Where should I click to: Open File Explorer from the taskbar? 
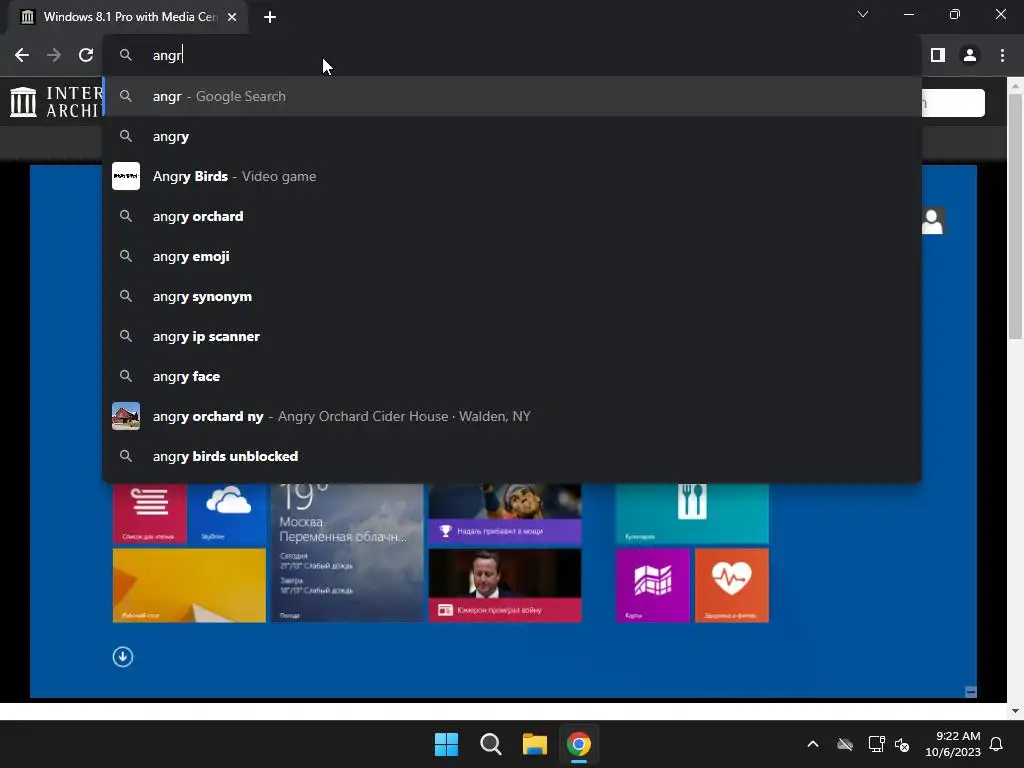tap(535, 744)
